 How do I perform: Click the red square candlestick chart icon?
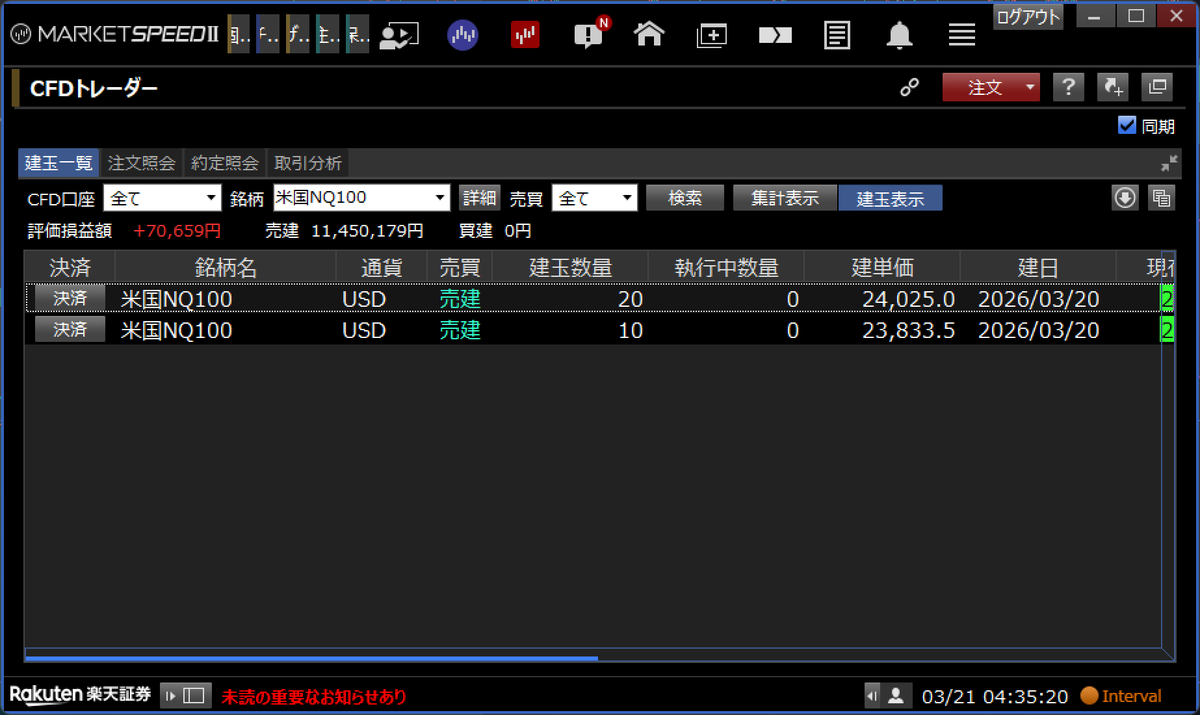525,35
